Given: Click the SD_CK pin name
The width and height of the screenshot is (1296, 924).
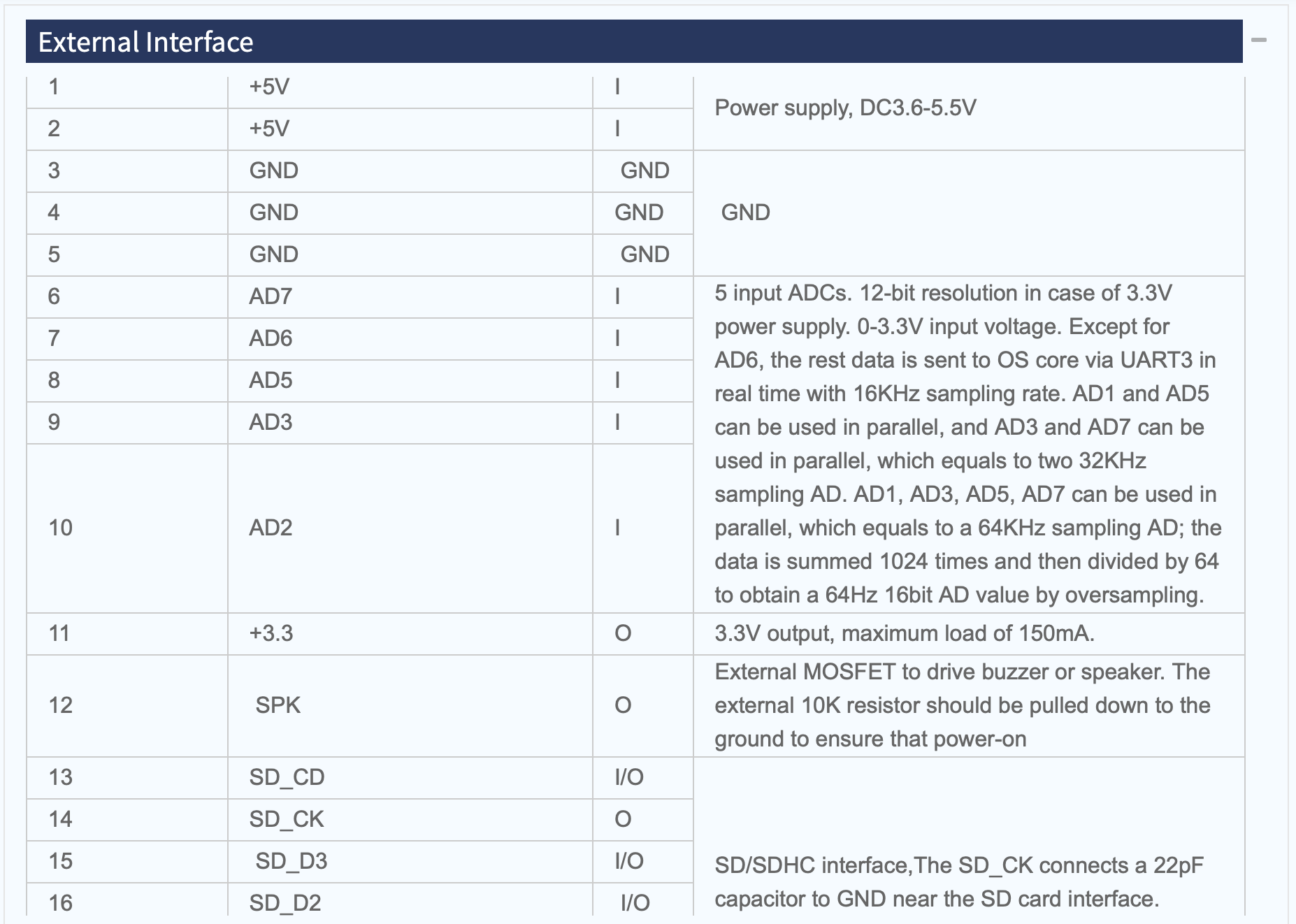Looking at the screenshot, I should tap(287, 819).
